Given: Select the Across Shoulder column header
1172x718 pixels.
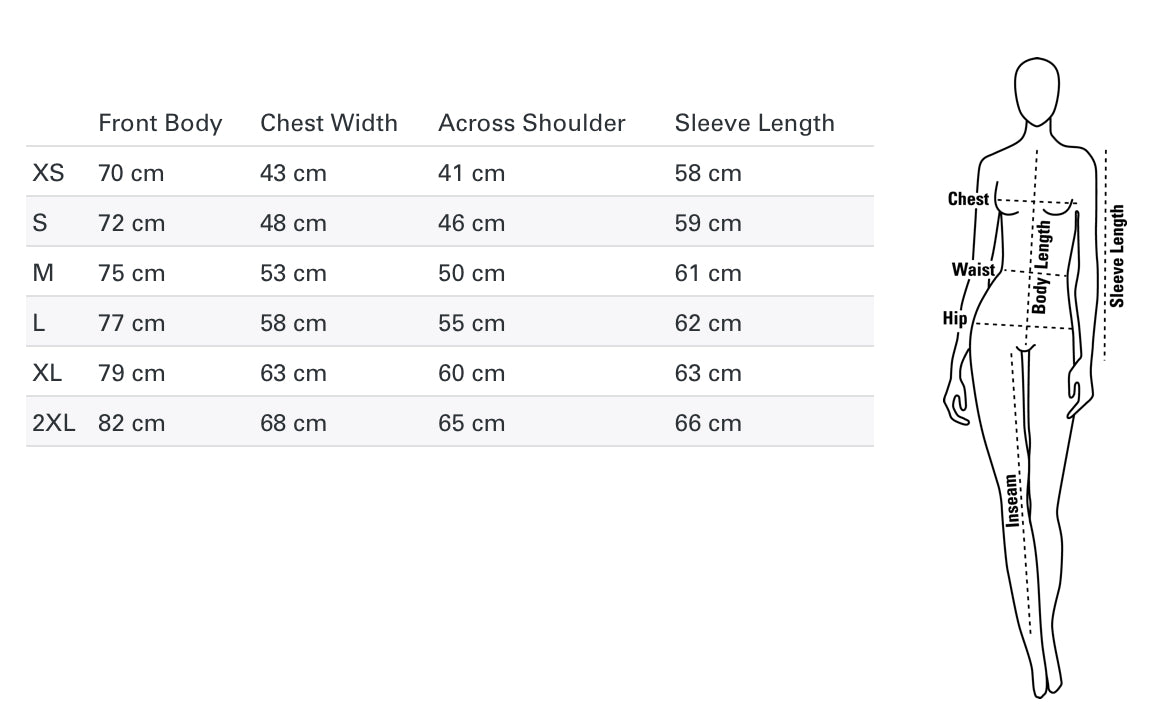Looking at the screenshot, I should [531, 123].
